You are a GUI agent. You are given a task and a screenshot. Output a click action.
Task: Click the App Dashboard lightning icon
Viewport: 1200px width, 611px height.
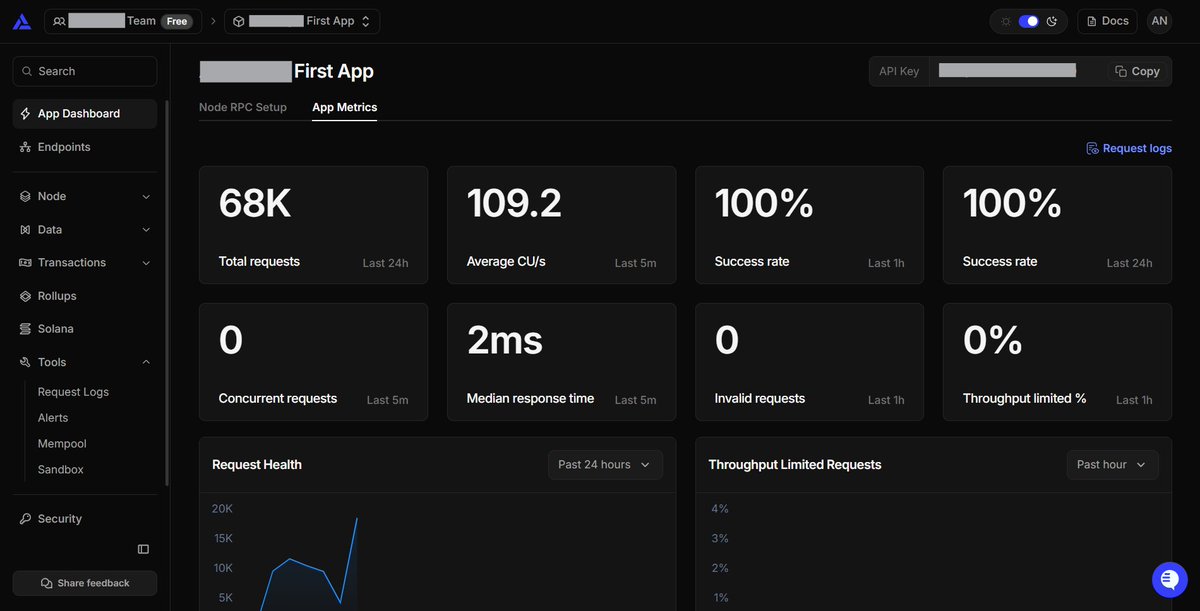25,114
